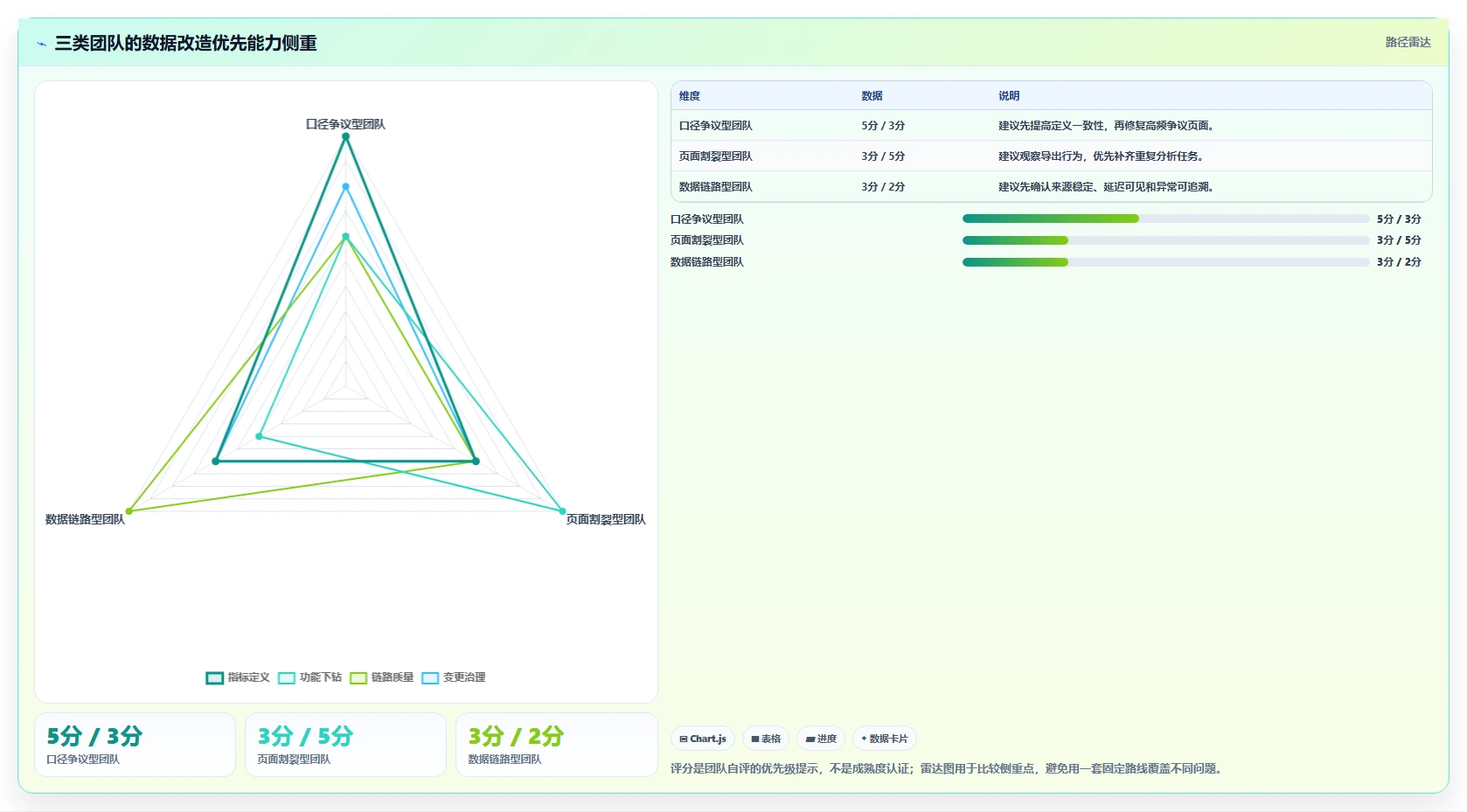Screen dimensions: 1467x812
Task: Toggle the 链路质量 legend label
Action: (x=393, y=677)
